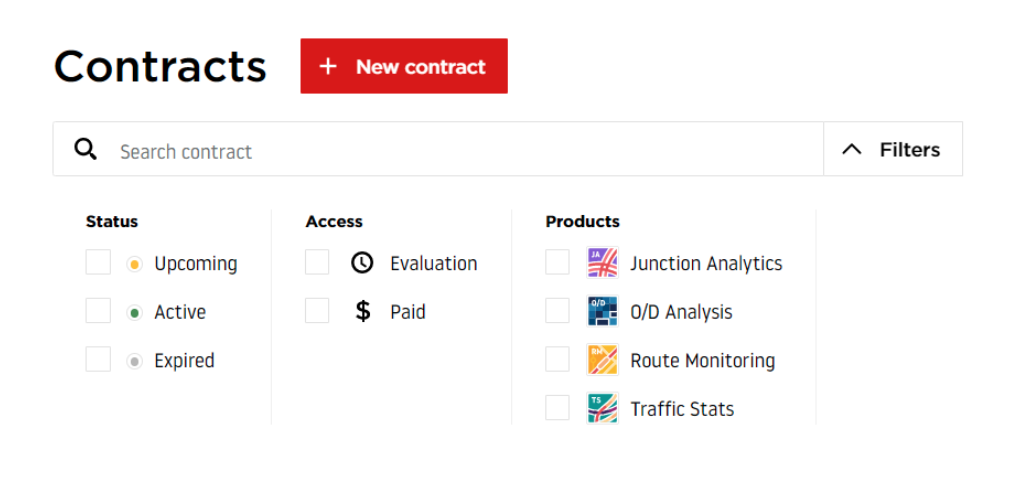Click the Evaluation clock icon

point(362,262)
